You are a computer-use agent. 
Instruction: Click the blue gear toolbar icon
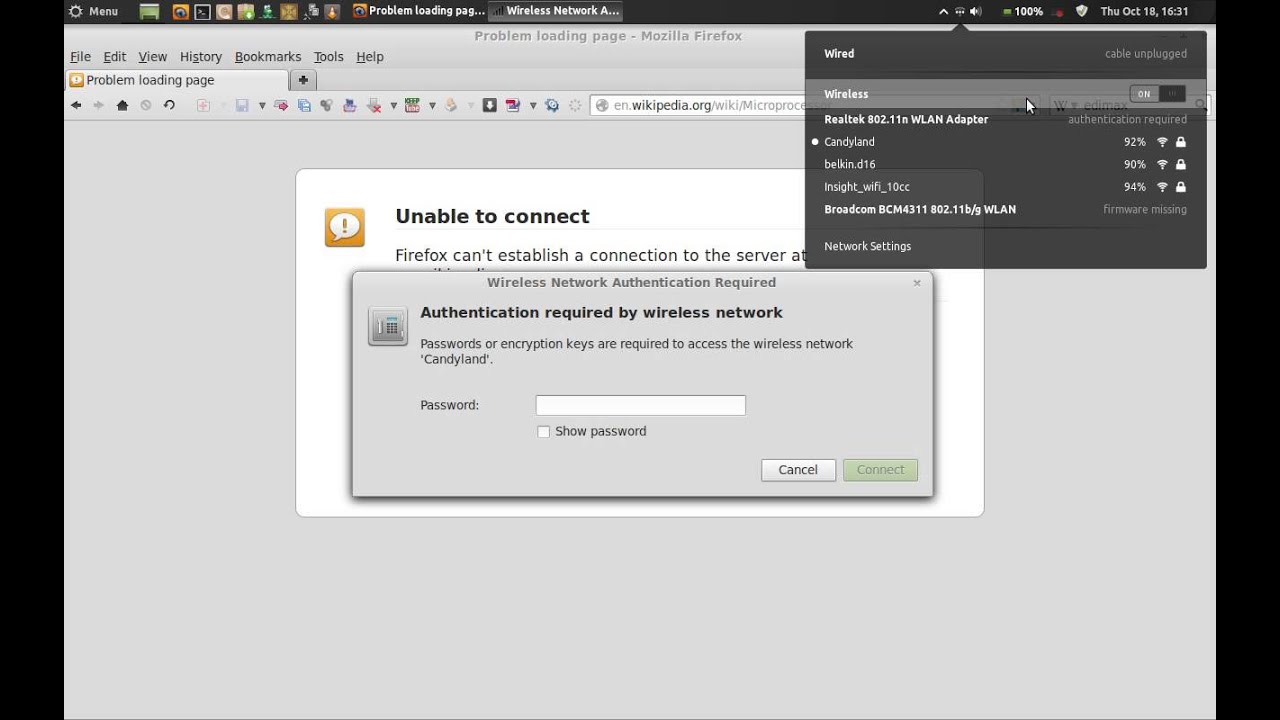[551, 105]
